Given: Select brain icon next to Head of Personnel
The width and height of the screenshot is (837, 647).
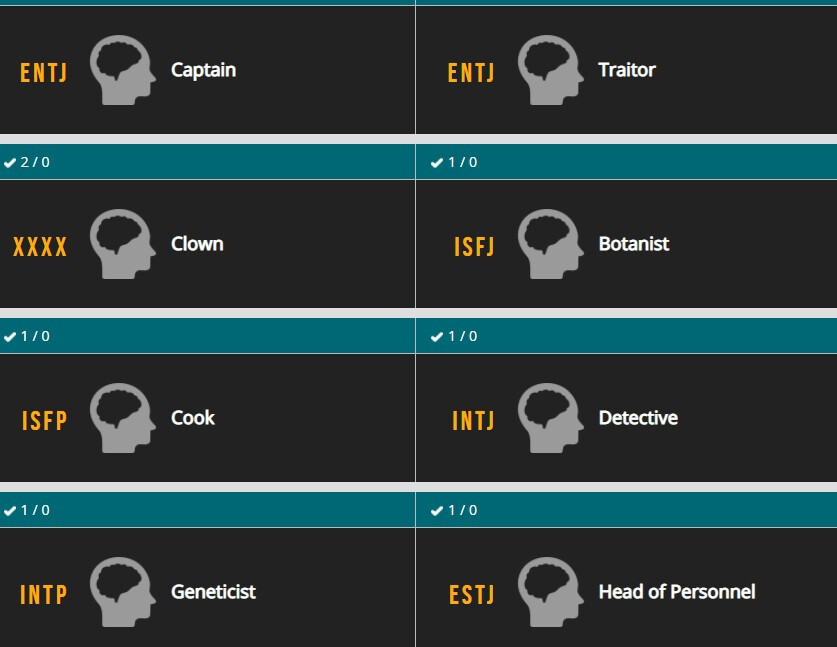Looking at the screenshot, I should [550, 592].
